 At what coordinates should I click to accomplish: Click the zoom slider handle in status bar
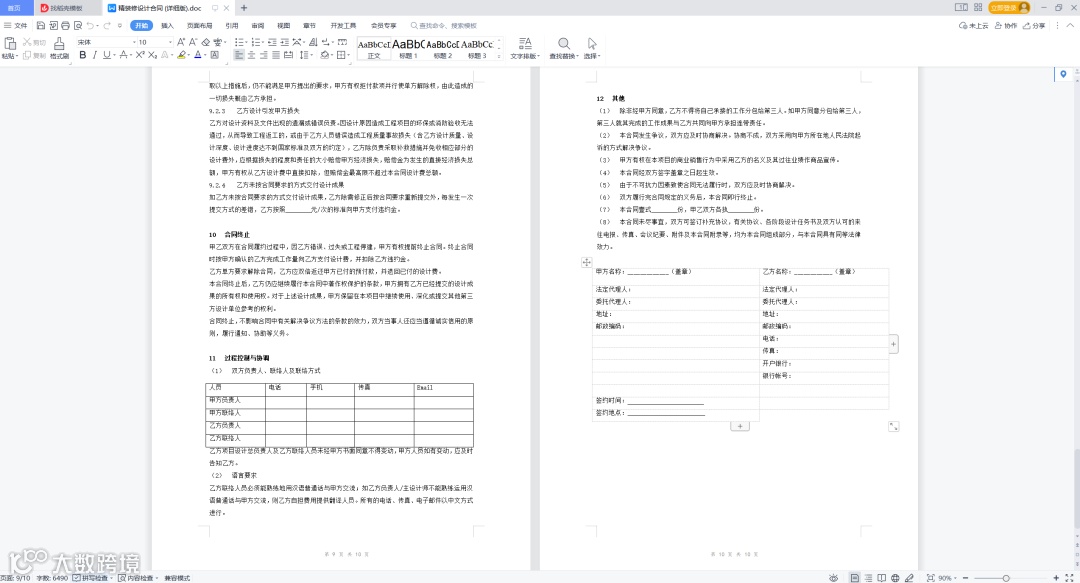click(1006, 577)
